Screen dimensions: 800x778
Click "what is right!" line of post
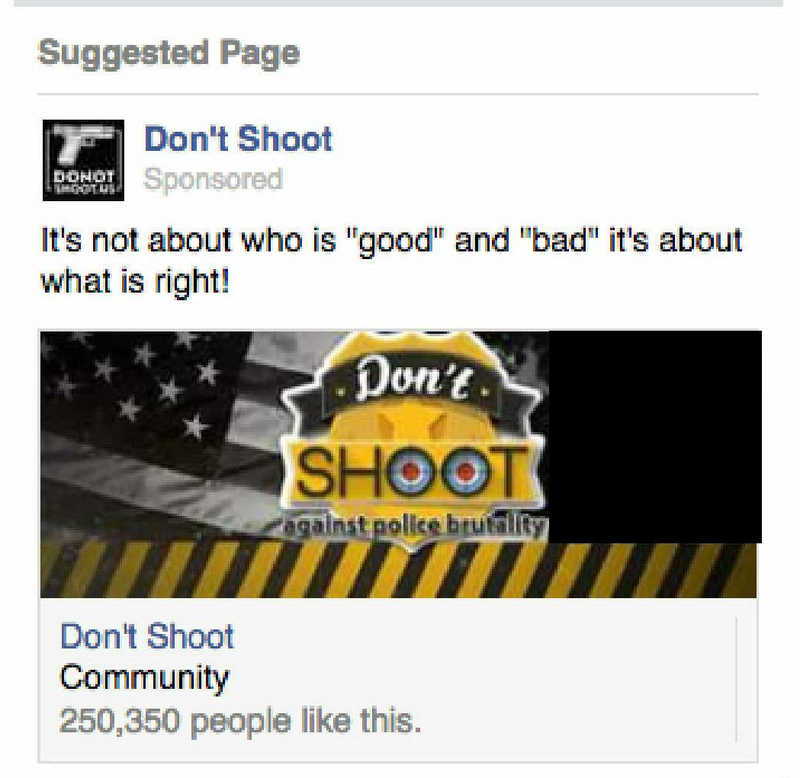(x=135, y=282)
